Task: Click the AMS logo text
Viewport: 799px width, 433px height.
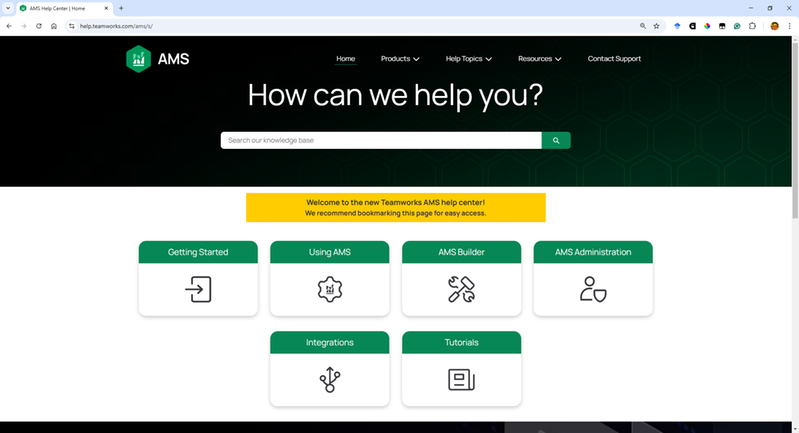Action: click(x=173, y=59)
